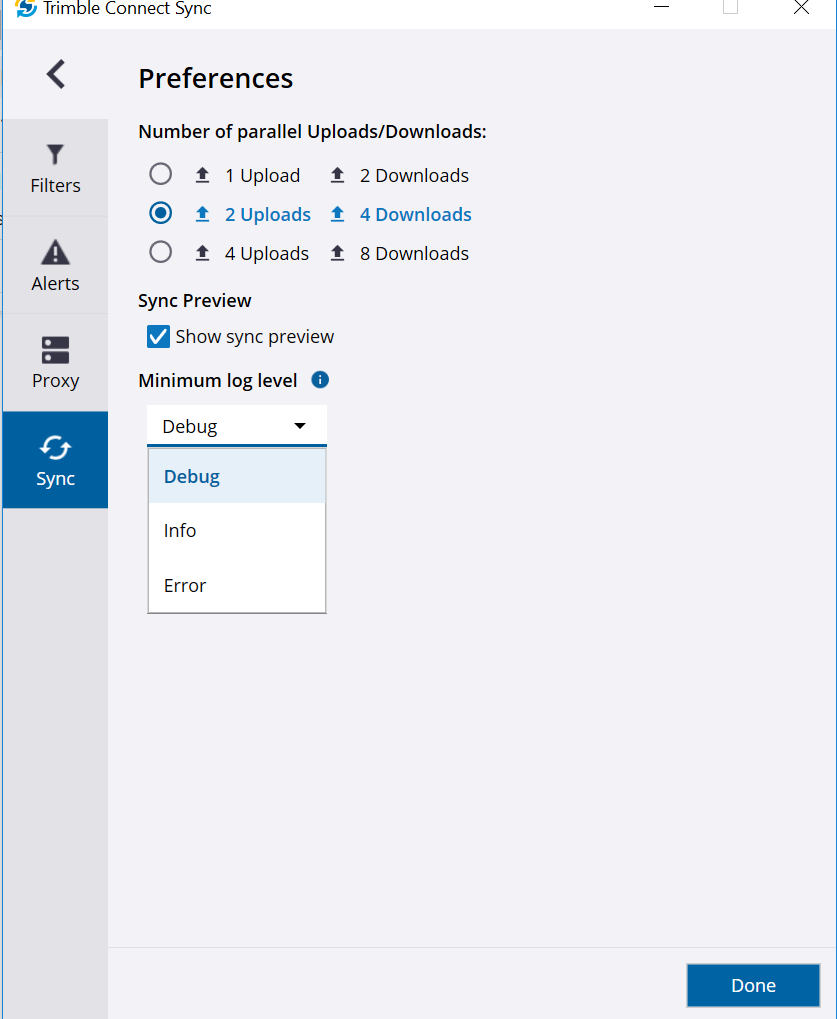Select 1 Upload 2 Downloads radio option
837x1019 pixels.
pyautogui.click(x=161, y=174)
